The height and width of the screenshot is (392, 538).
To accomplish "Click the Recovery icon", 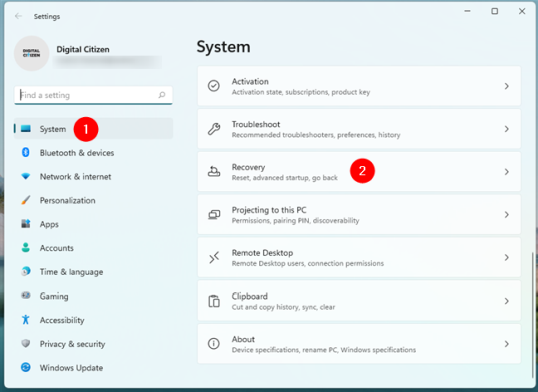I will tap(214, 171).
